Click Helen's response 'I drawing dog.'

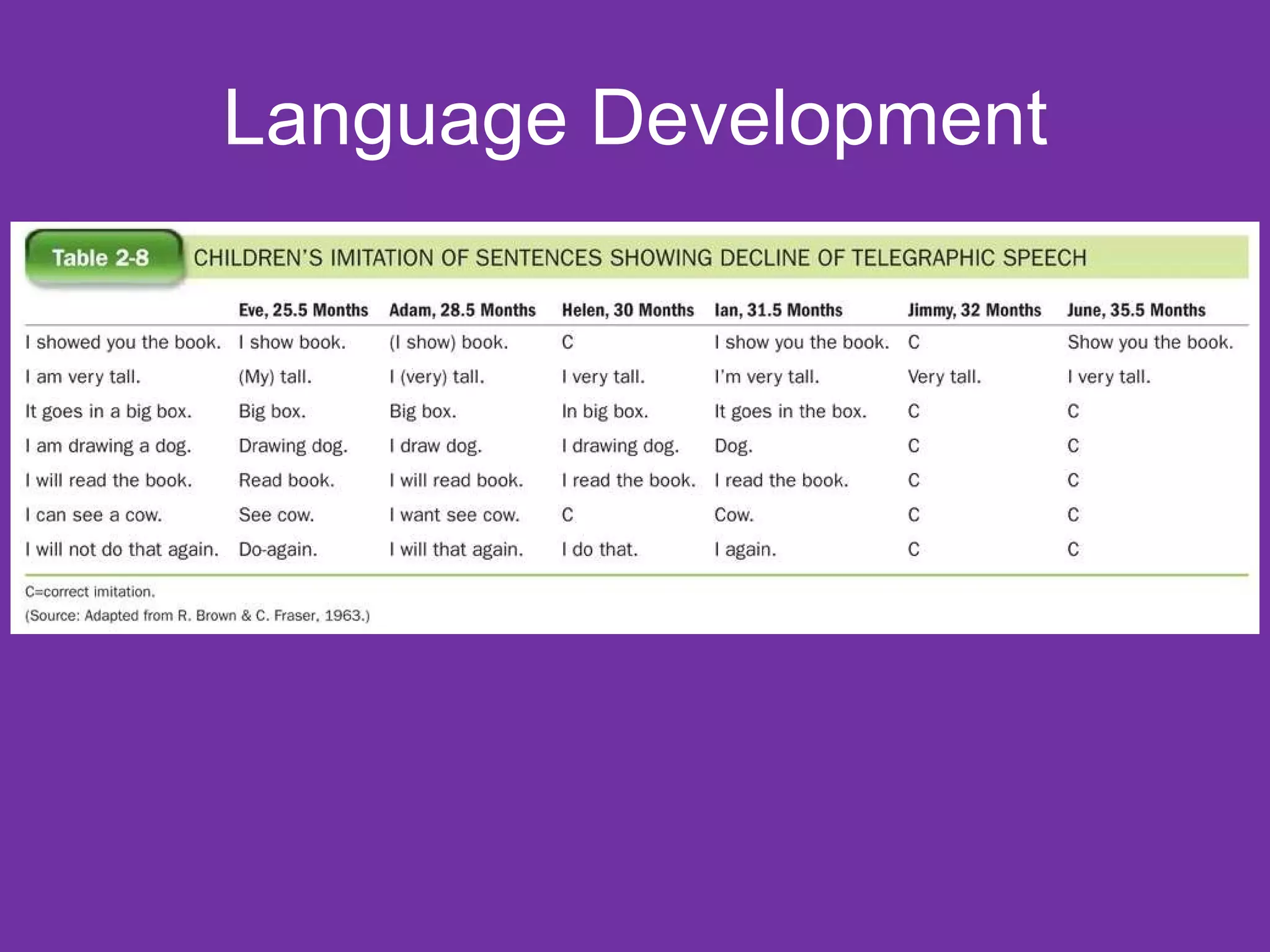coord(620,446)
